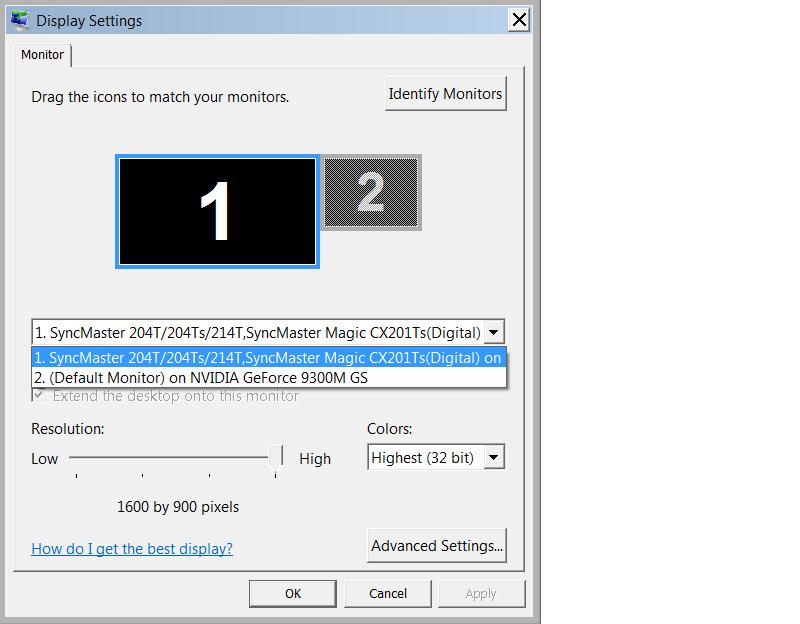Switch to the Monitor tab
The image size is (800, 624).
click(42, 55)
